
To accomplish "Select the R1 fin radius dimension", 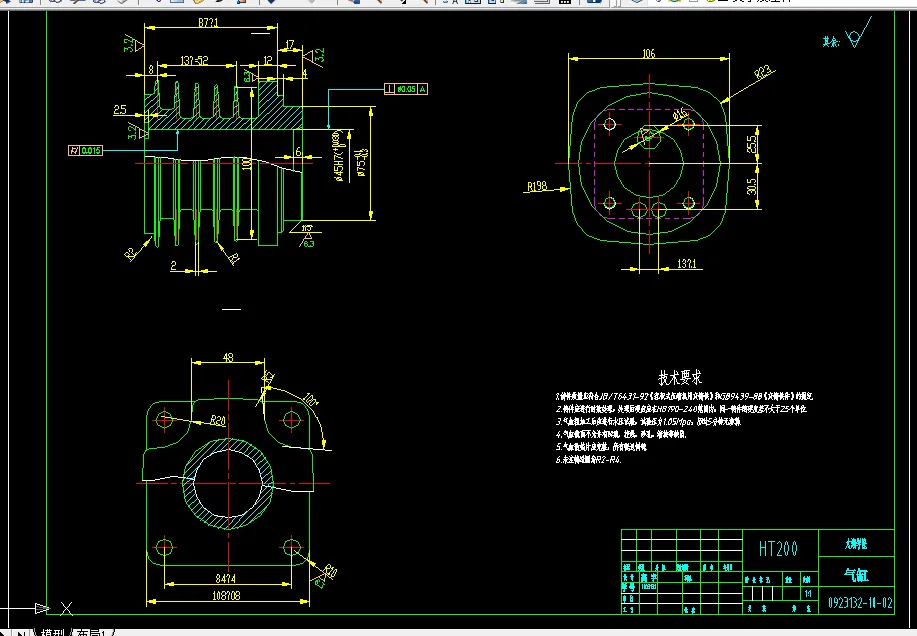I will point(233,258).
